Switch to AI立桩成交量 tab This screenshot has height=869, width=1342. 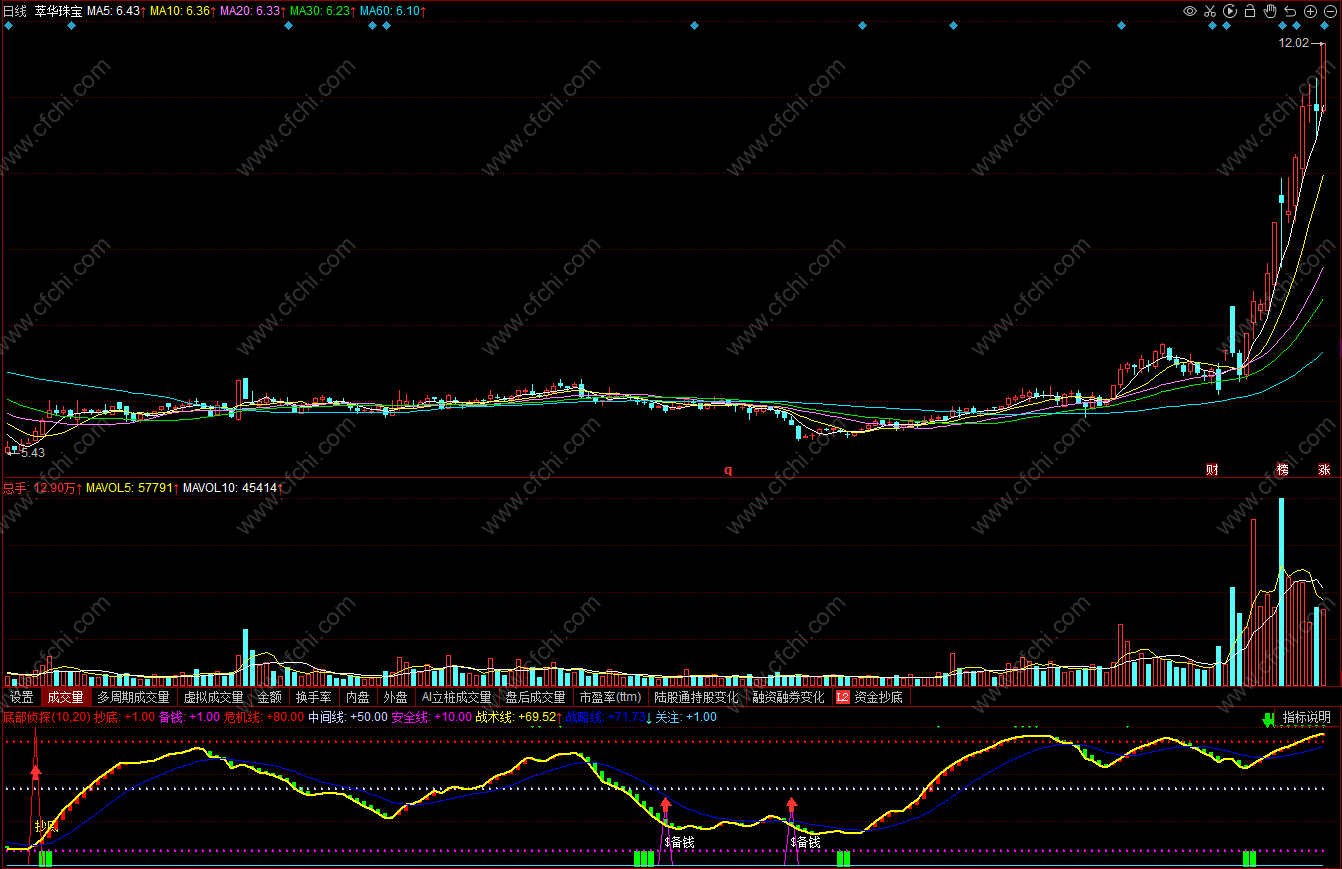[x=456, y=697]
